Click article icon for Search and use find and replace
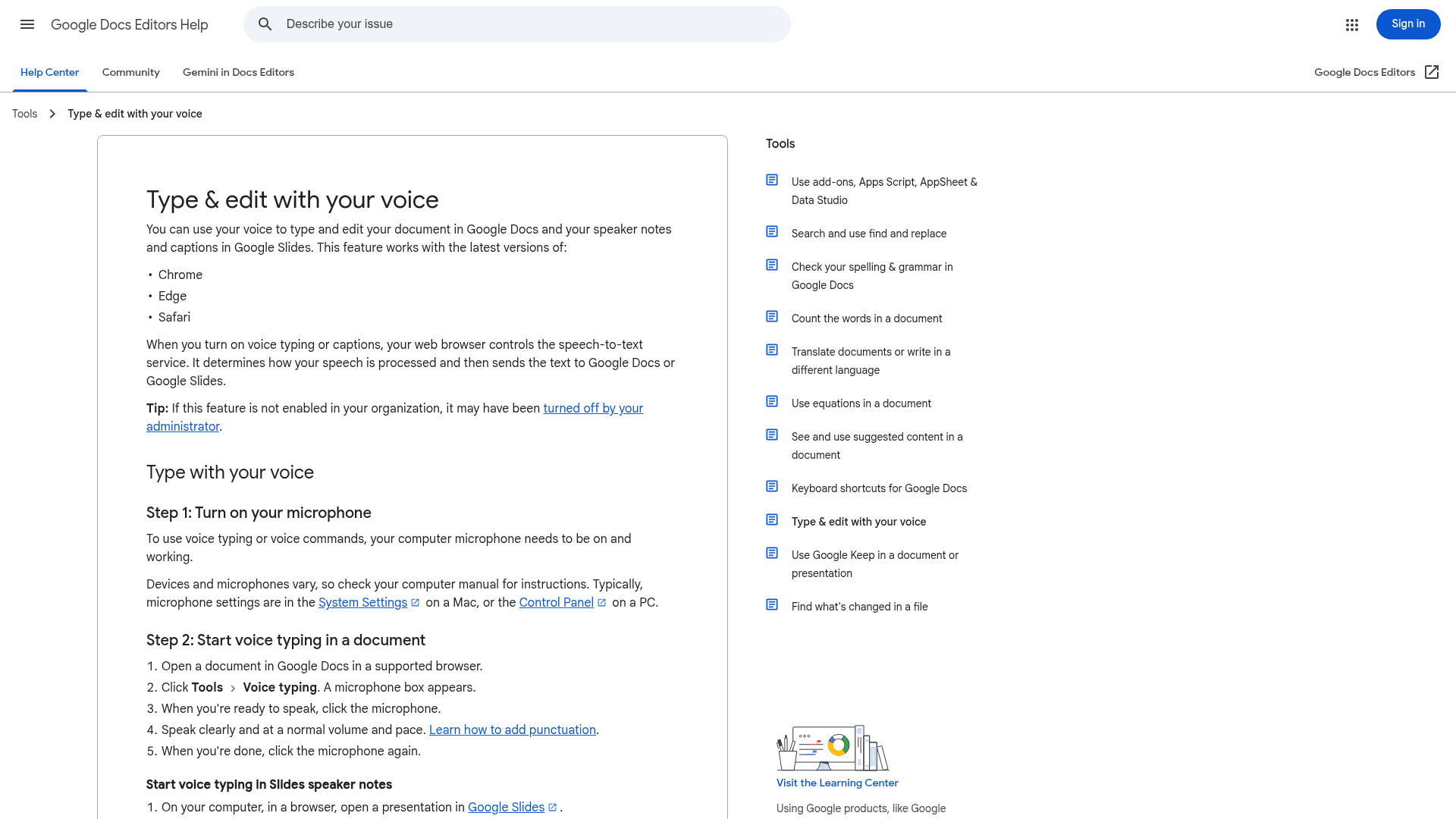Image resolution: width=1456 pixels, height=819 pixels. pyautogui.click(x=772, y=231)
